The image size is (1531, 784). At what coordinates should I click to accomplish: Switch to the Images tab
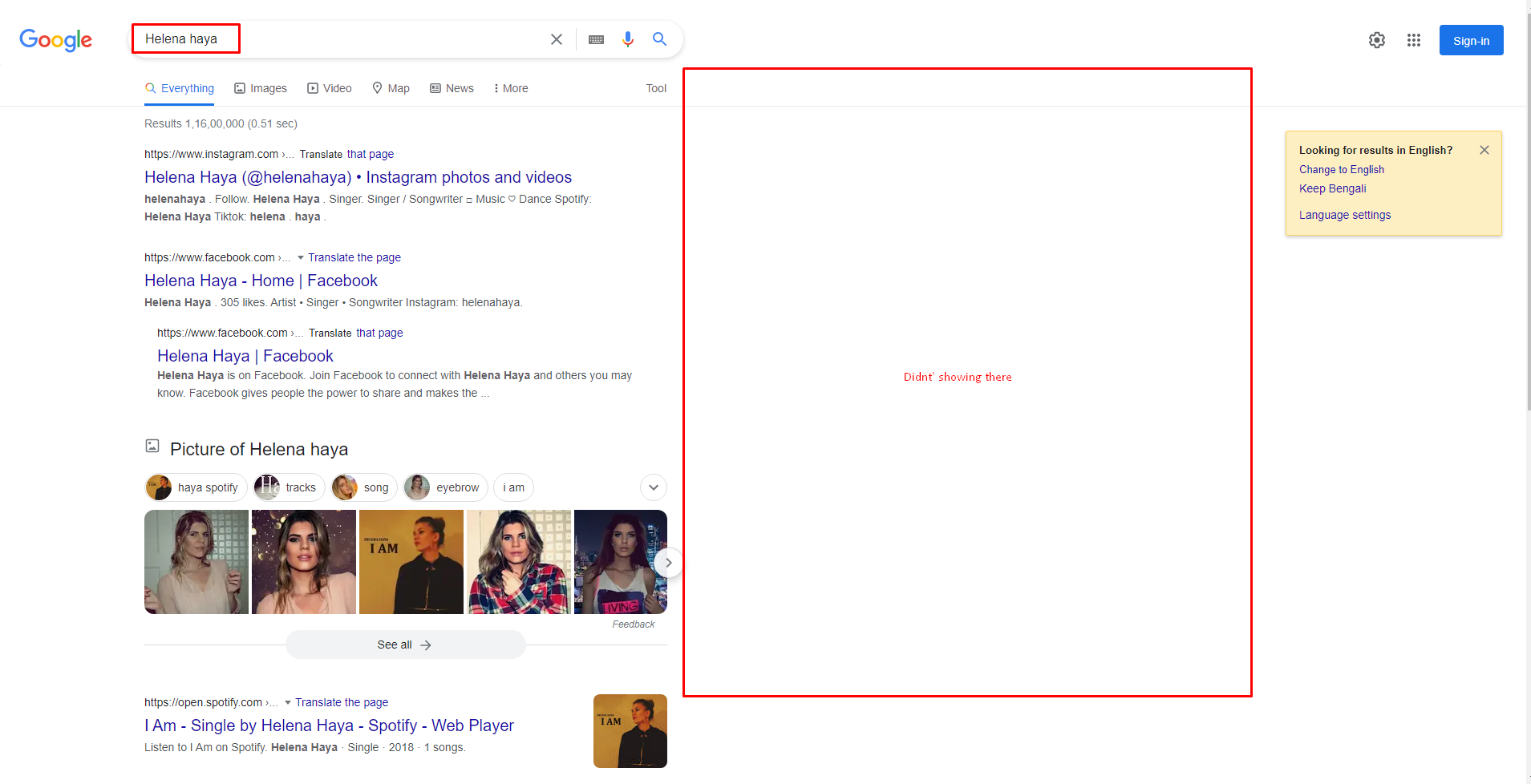tap(261, 88)
